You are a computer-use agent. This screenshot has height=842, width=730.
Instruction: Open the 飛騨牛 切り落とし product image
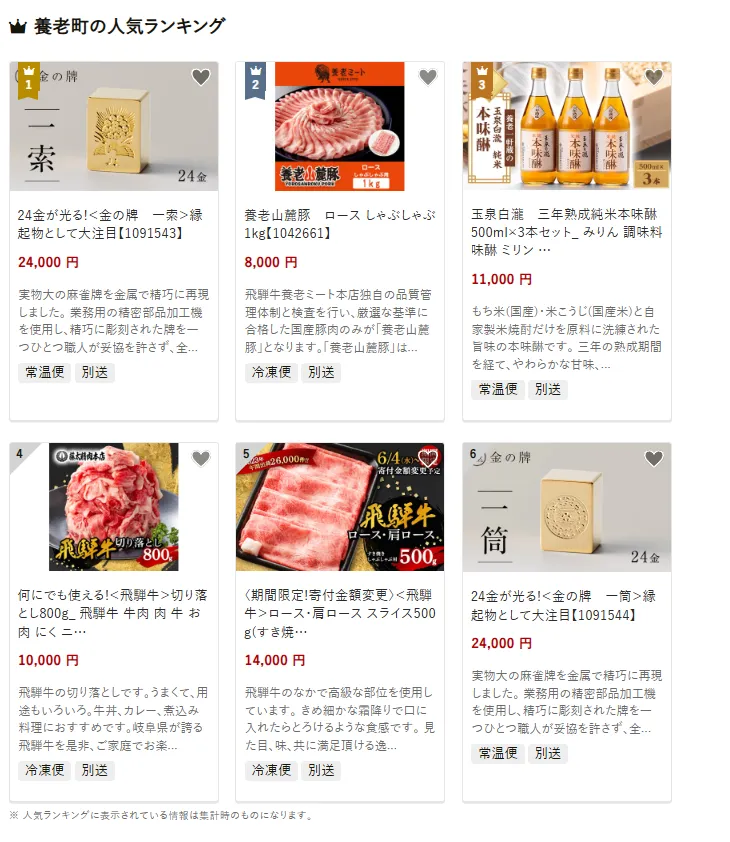click(x=114, y=507)
